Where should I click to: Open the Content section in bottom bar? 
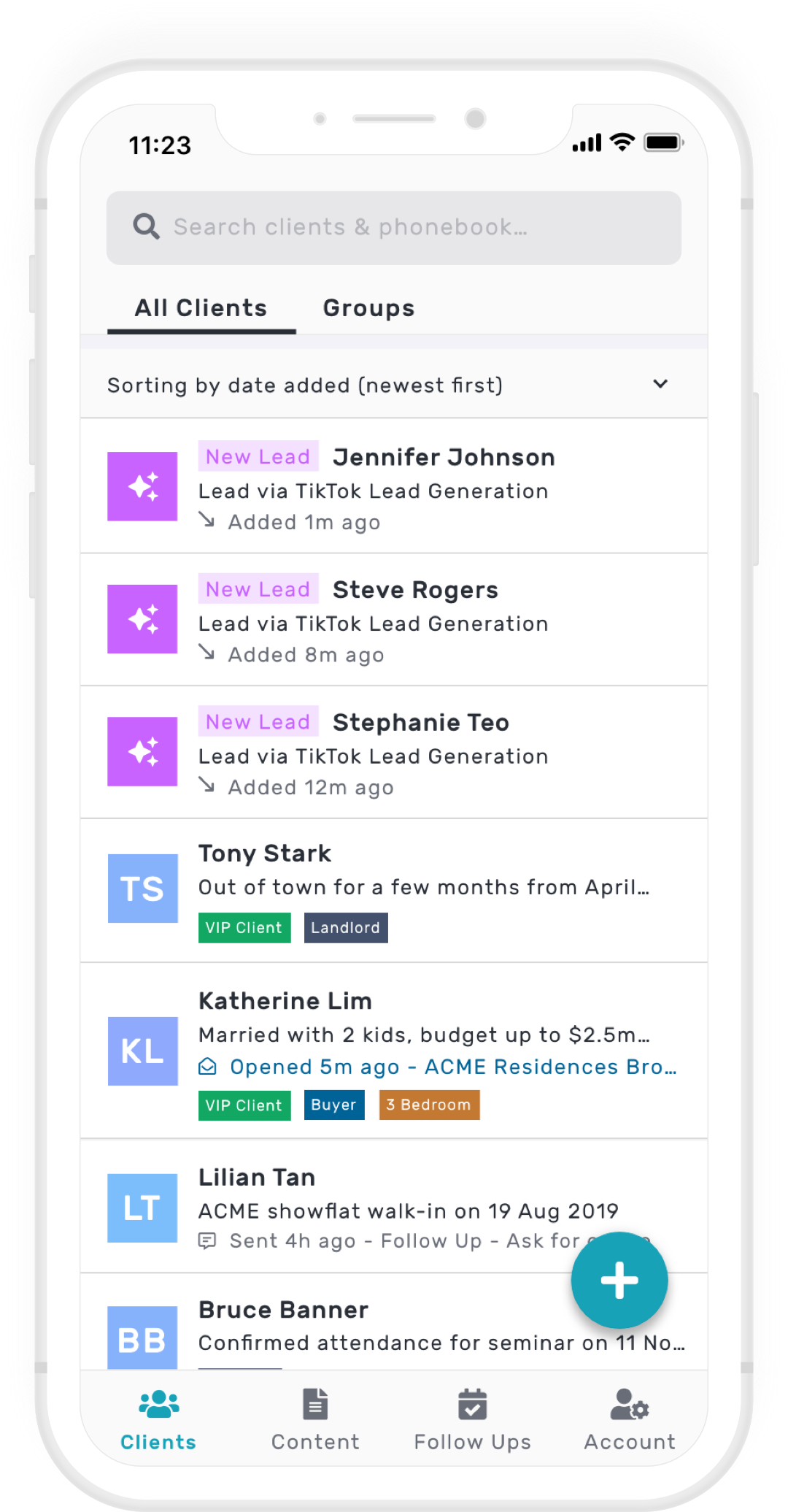coord(315,1420)
